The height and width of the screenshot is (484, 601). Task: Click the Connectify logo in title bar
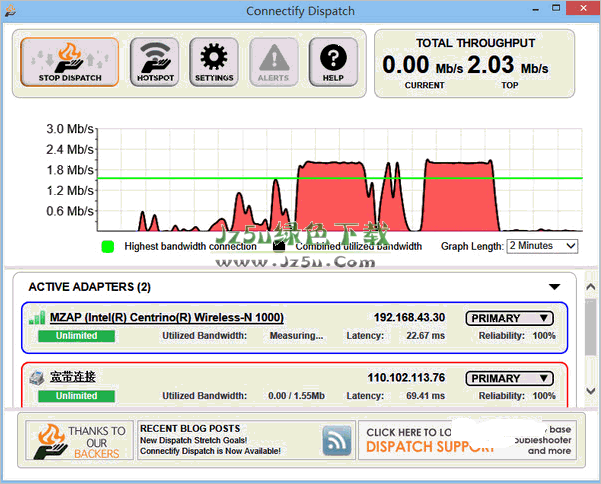coord(10,10)
